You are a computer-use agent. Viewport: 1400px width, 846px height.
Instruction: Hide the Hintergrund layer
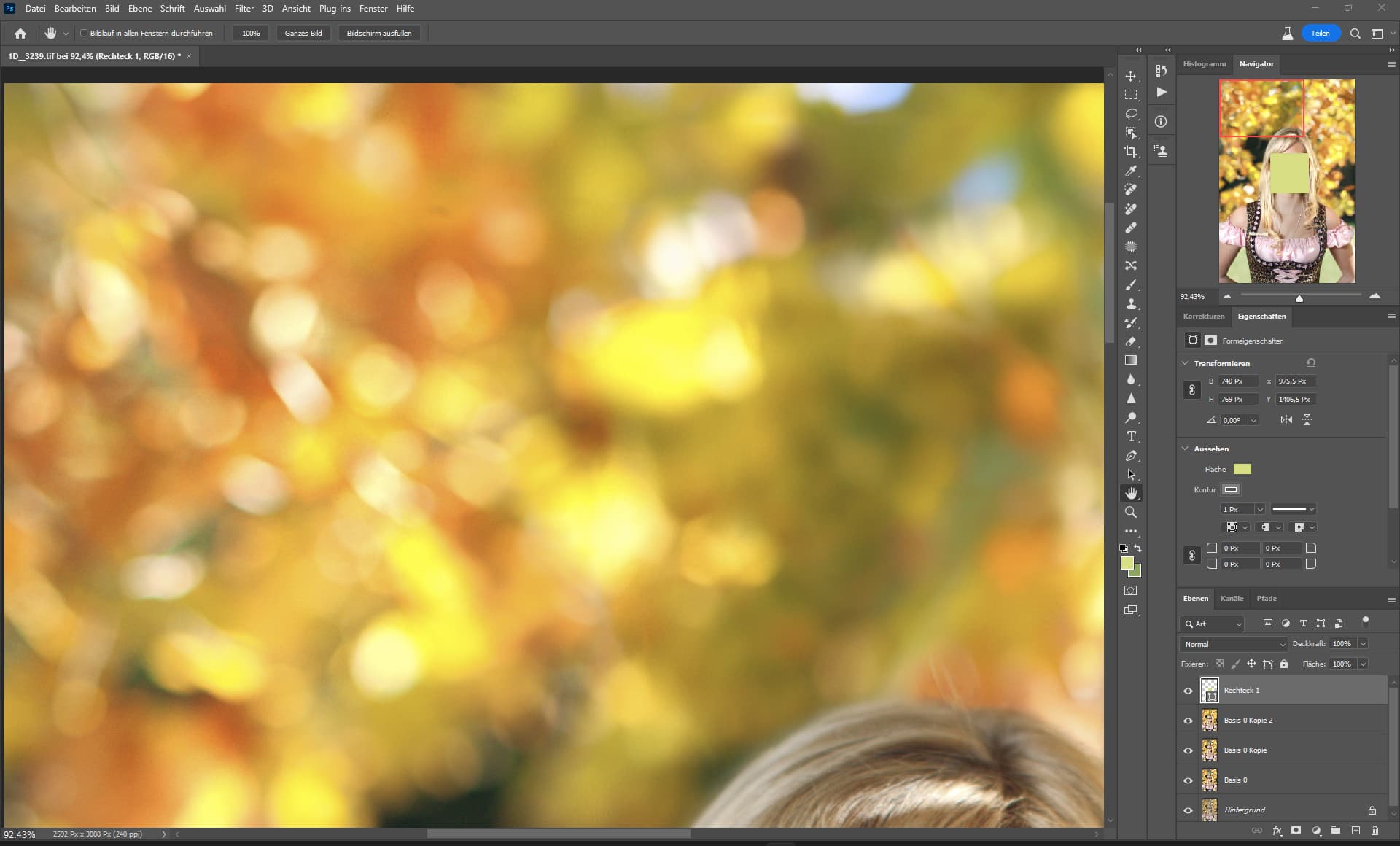1188,810
